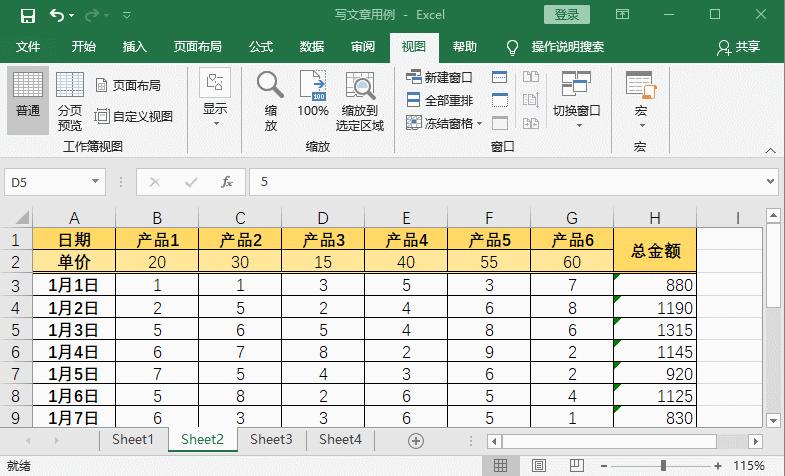Switch to the 帮助 ribbon tab
The height and width of the screenshot is (476, 785).
click(465, 47)
